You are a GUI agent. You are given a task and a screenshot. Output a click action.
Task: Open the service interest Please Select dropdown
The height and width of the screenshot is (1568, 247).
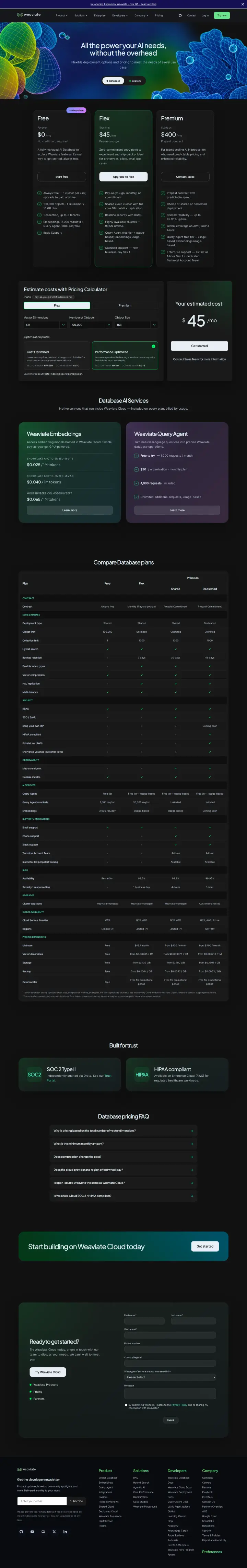coord(170,1377)
